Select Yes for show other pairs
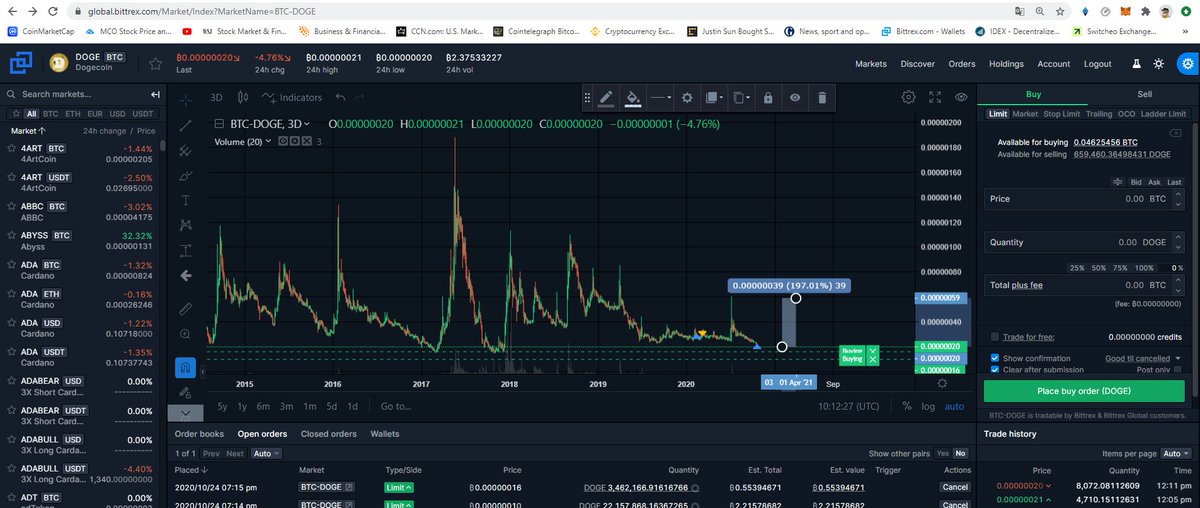Viewport: 1200px width, 508px height. (x=942, y=453)
